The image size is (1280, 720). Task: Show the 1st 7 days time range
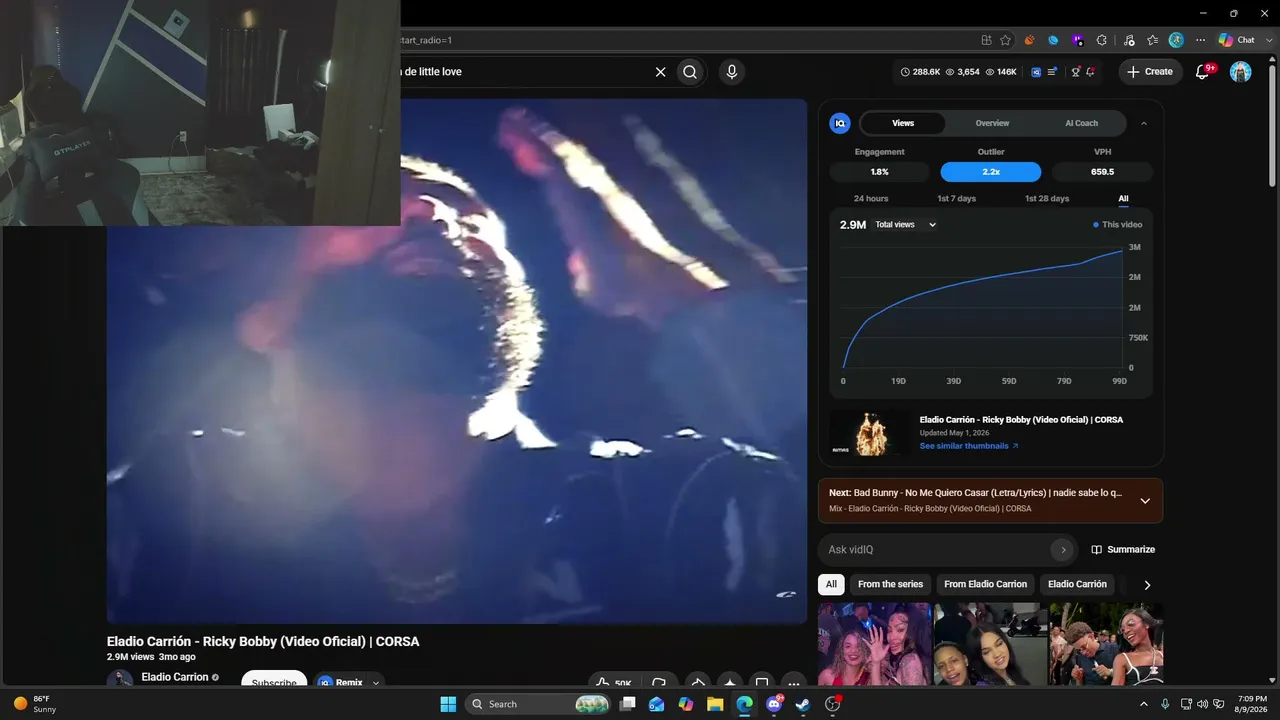click(957, 198)
